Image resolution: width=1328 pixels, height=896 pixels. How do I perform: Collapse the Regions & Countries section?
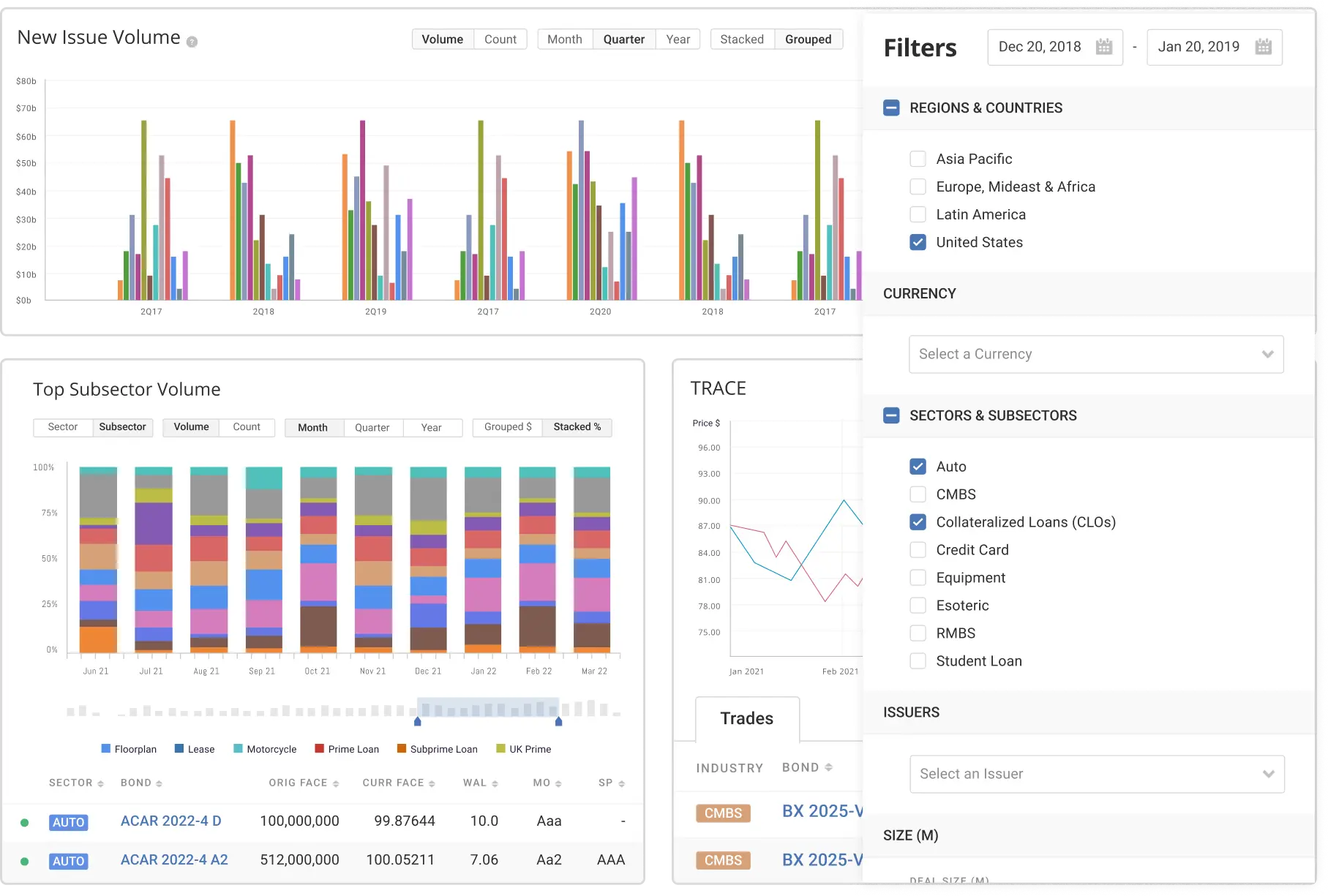[x=891, y=108]
